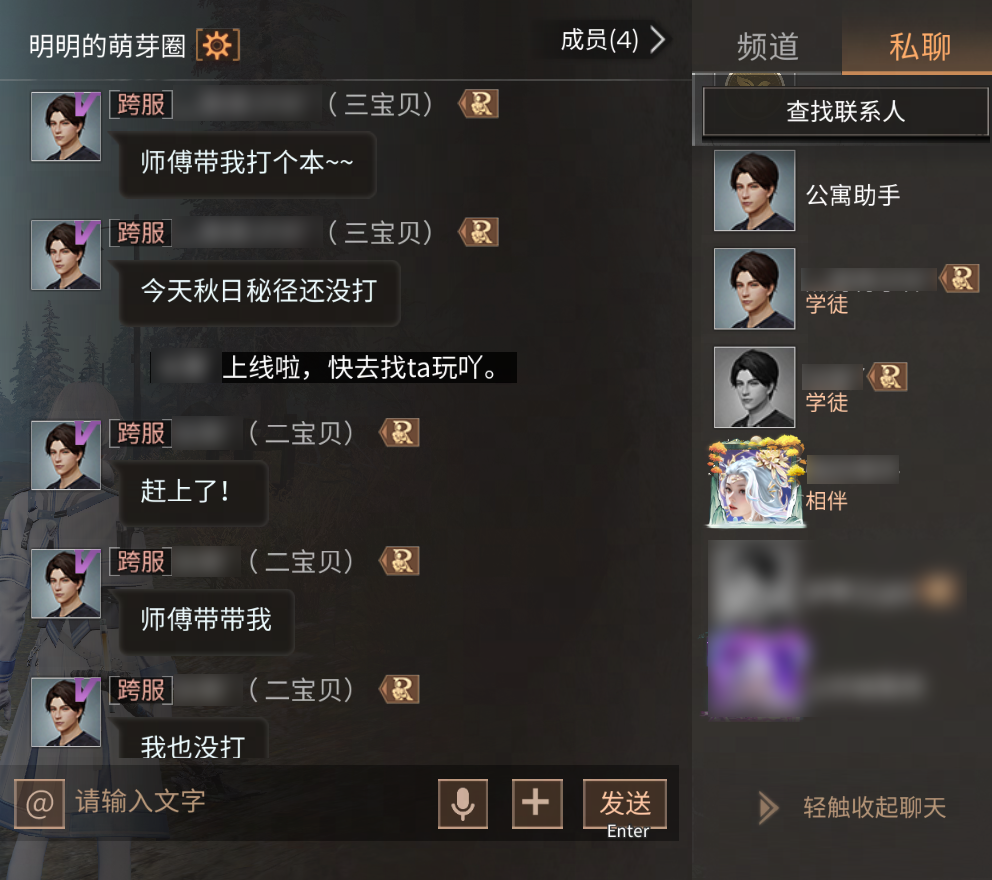Open group settings gear beside 明明的萌芽圈
992x880 pixels.
(x=218, y=46)
